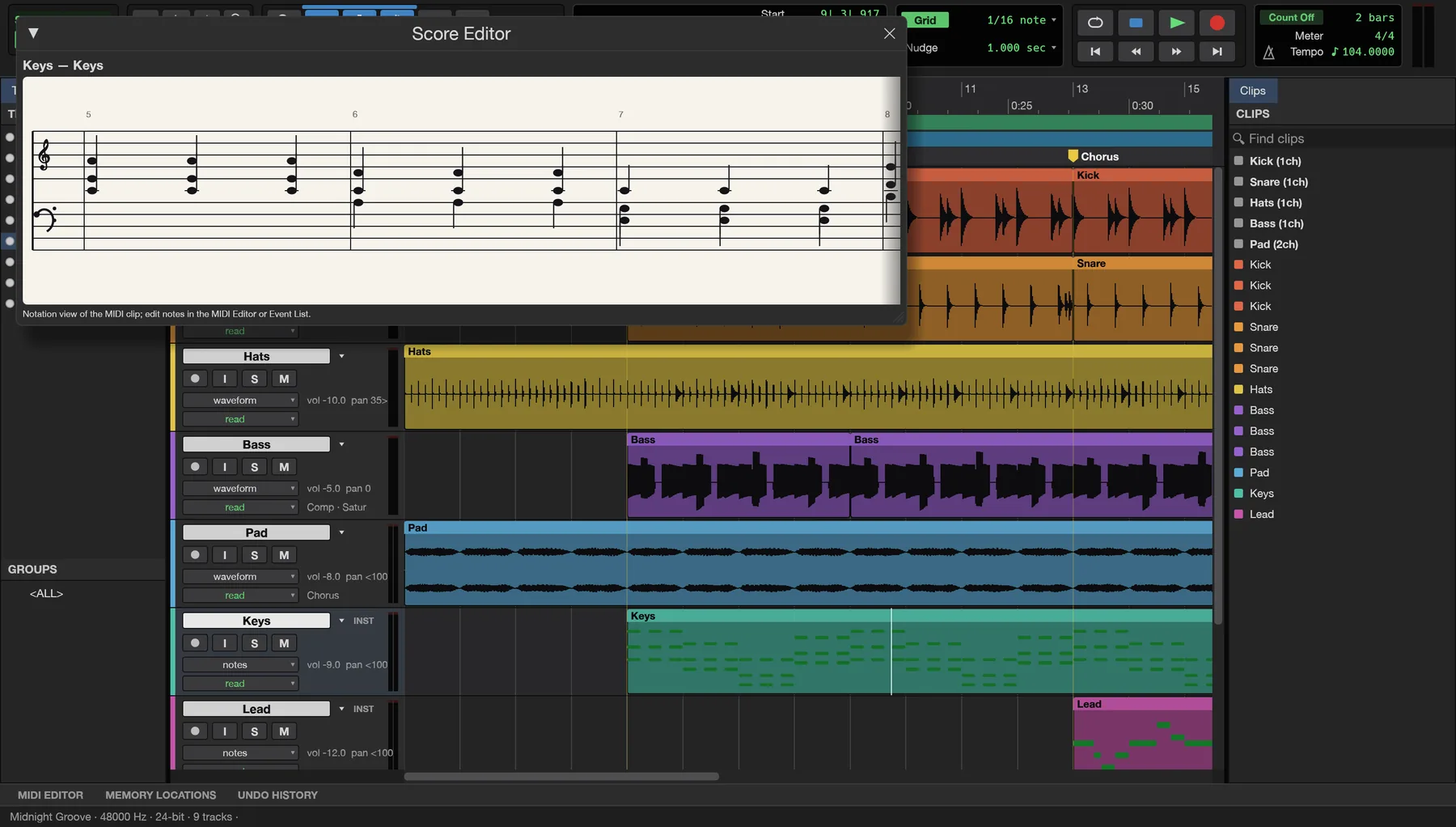Click the Chorus marker on the timeline
The image size is (1456, 827).
pyautogui.click(x=1094, y=156)
